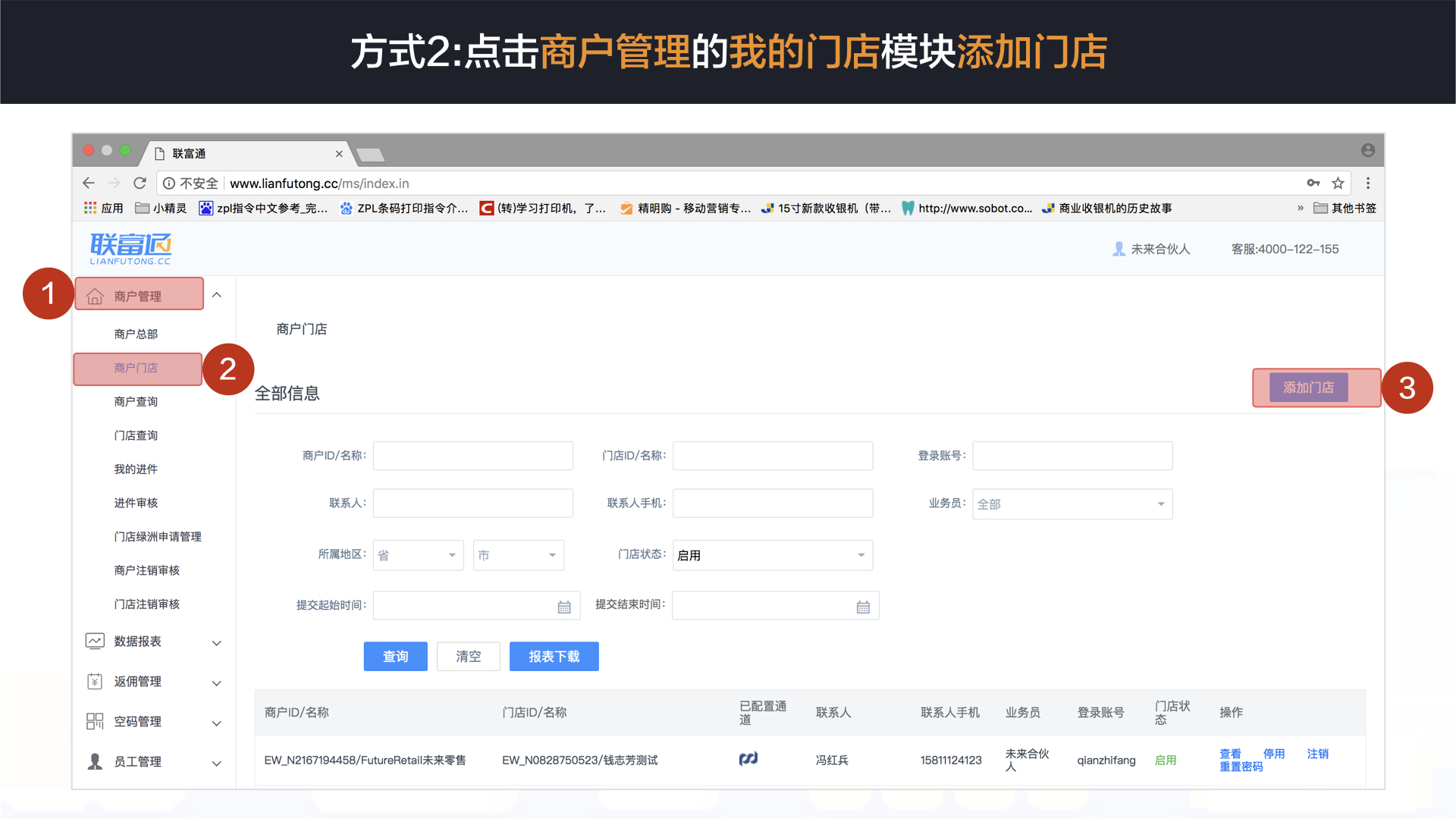The width and height of the screenshot is (1456, 819).
Task: Select 门店注销审核 in the sidebar
Action: coord(147,604)
